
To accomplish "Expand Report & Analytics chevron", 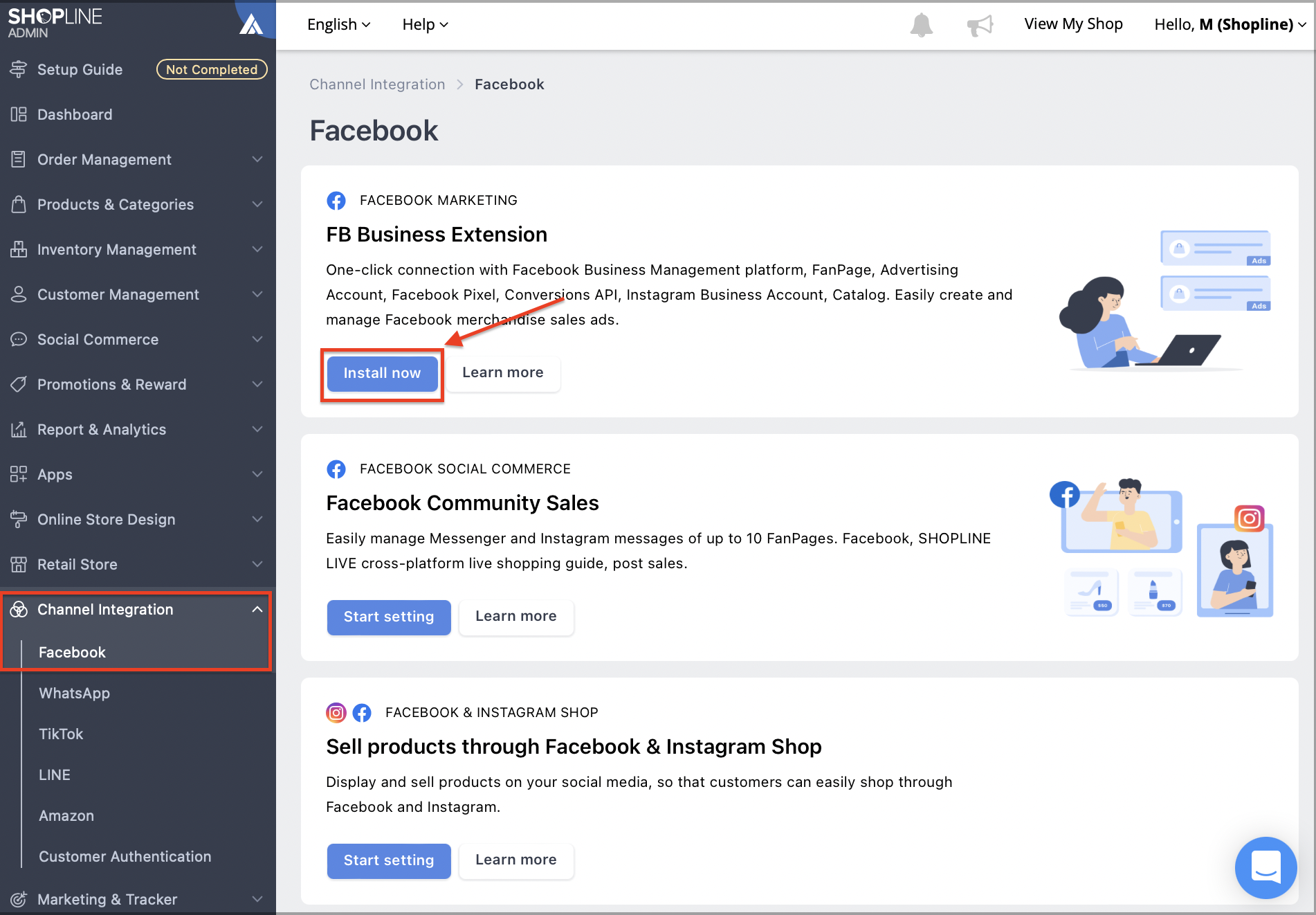I will coord(257,429).
